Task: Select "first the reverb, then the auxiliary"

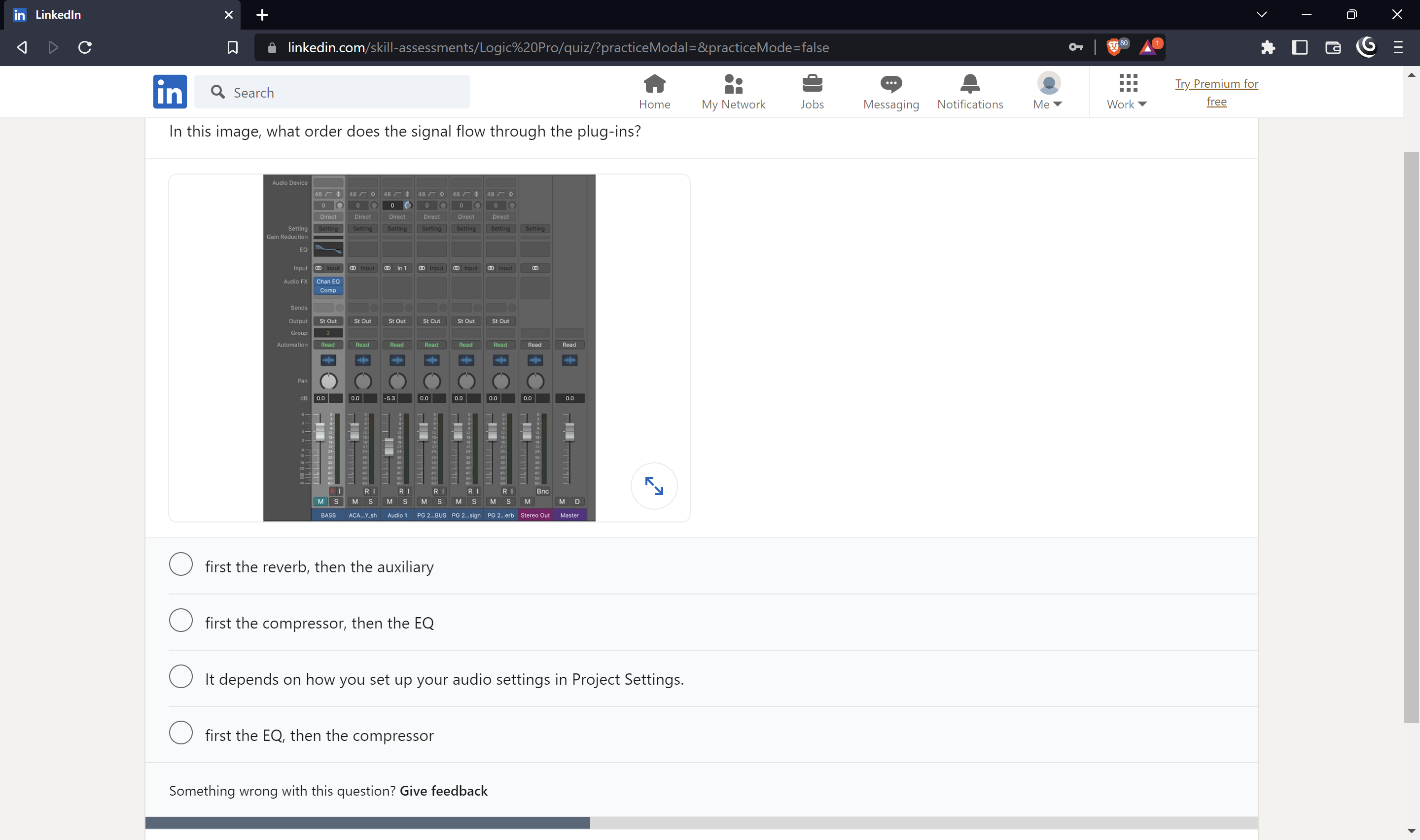Action: pyautogui.click(x=181, y=564)
